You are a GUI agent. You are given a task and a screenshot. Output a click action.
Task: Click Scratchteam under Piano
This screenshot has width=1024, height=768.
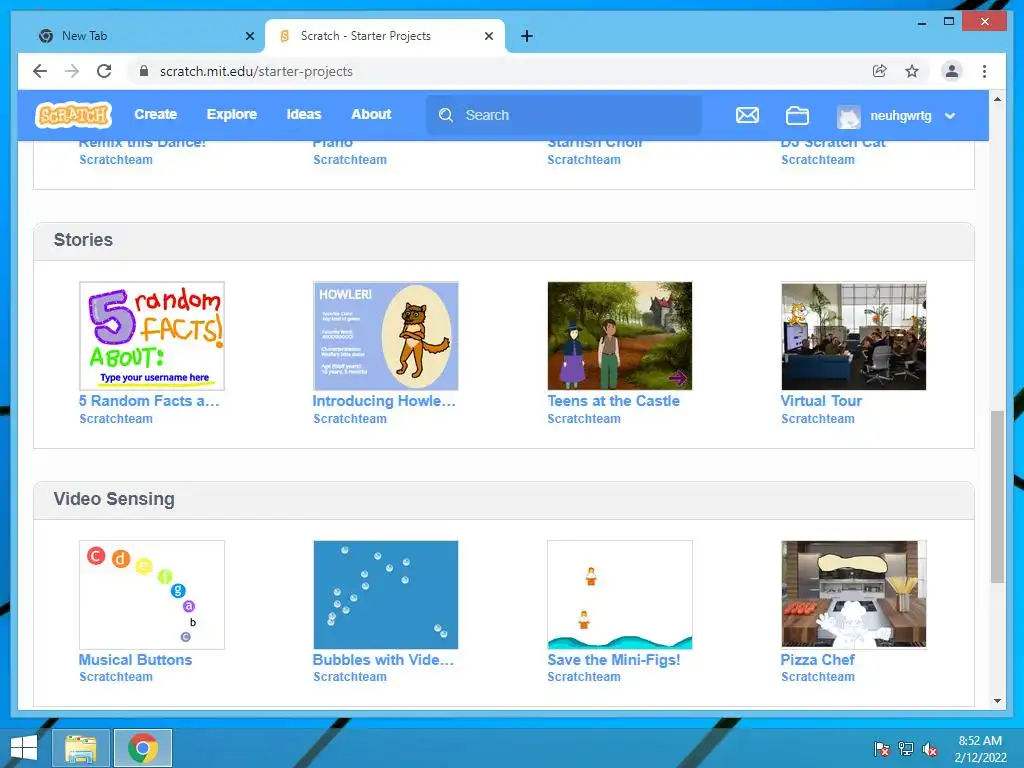349,159
